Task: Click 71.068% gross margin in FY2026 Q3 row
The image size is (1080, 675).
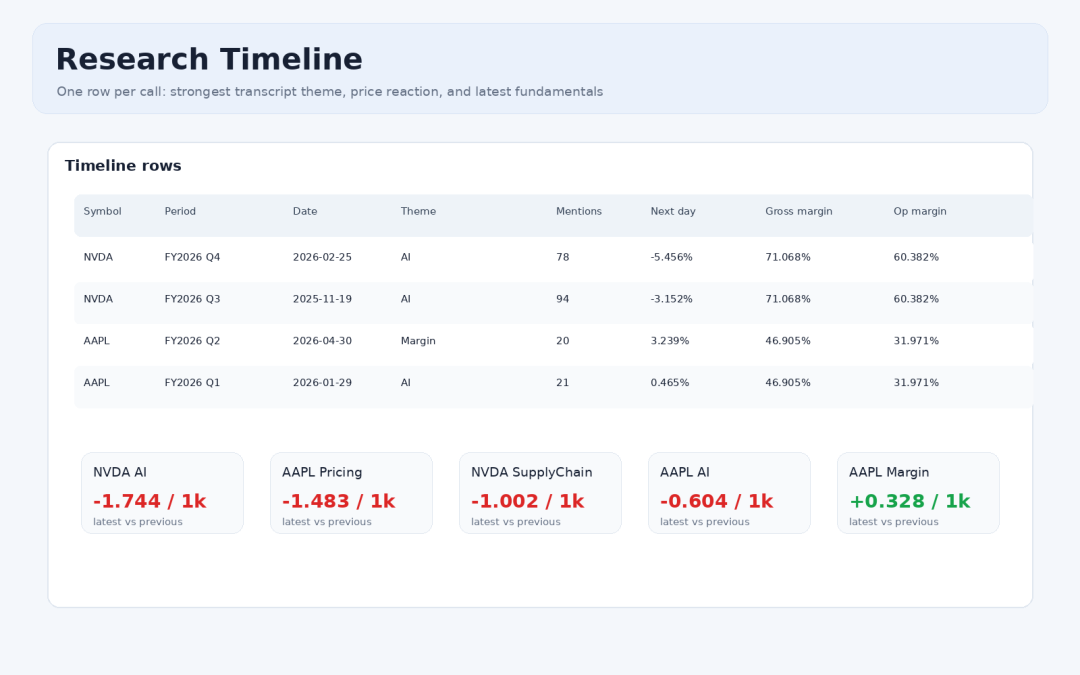Action: (x=788, y=299)
